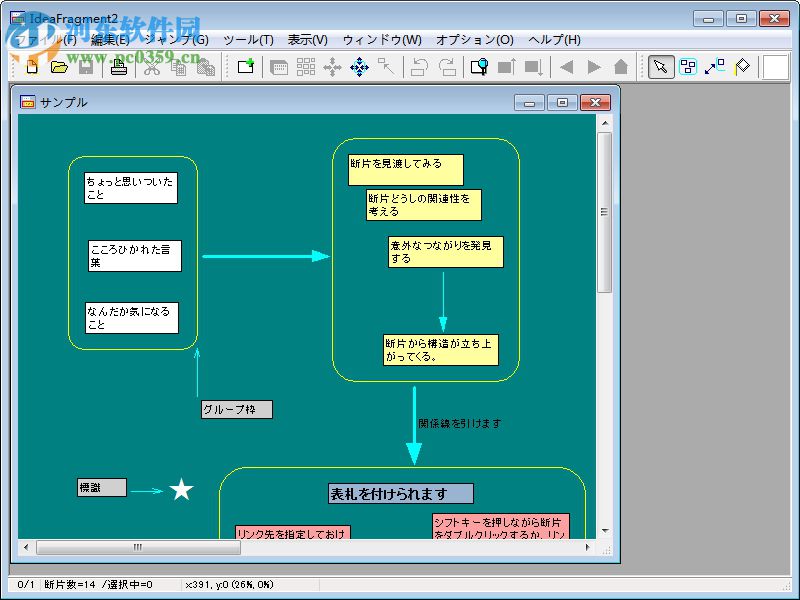
Task: Click the new fragment creation icon
Action: coord(245,67)
